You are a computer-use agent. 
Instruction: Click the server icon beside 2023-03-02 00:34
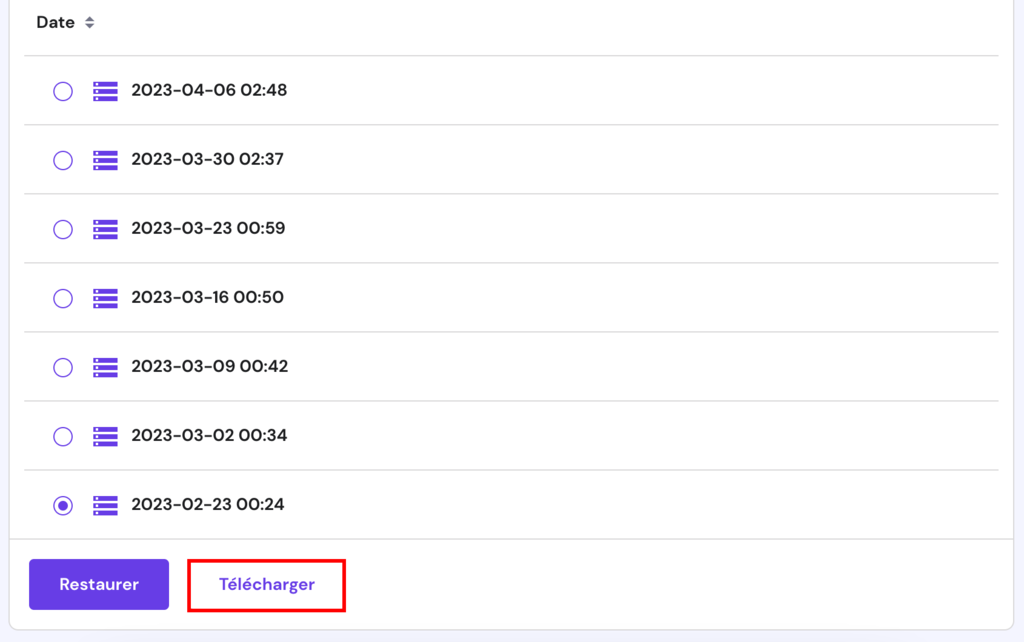click(x=105, y=436)
